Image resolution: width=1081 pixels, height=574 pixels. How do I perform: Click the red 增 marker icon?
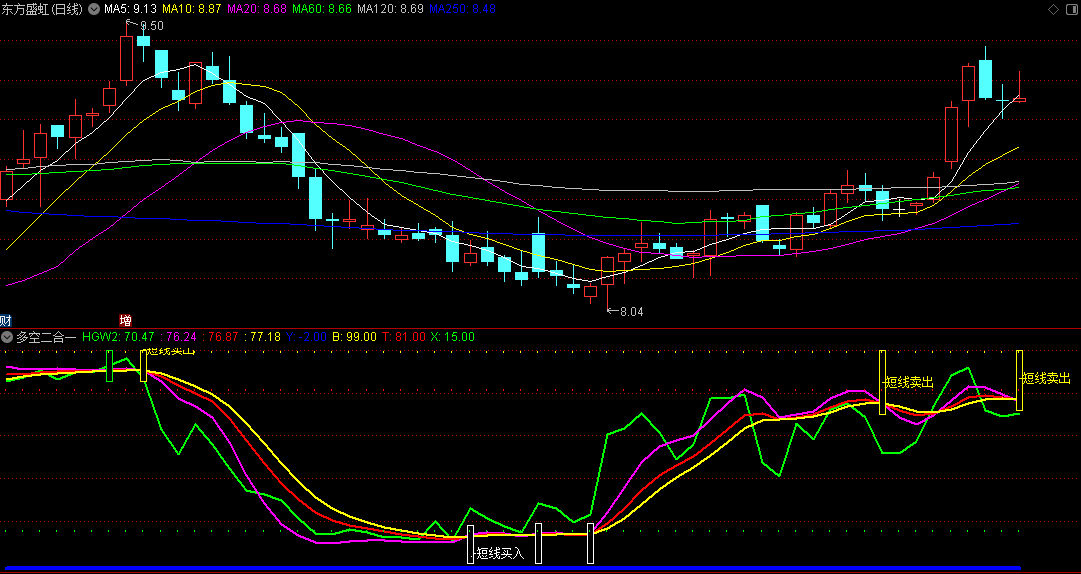125,320
